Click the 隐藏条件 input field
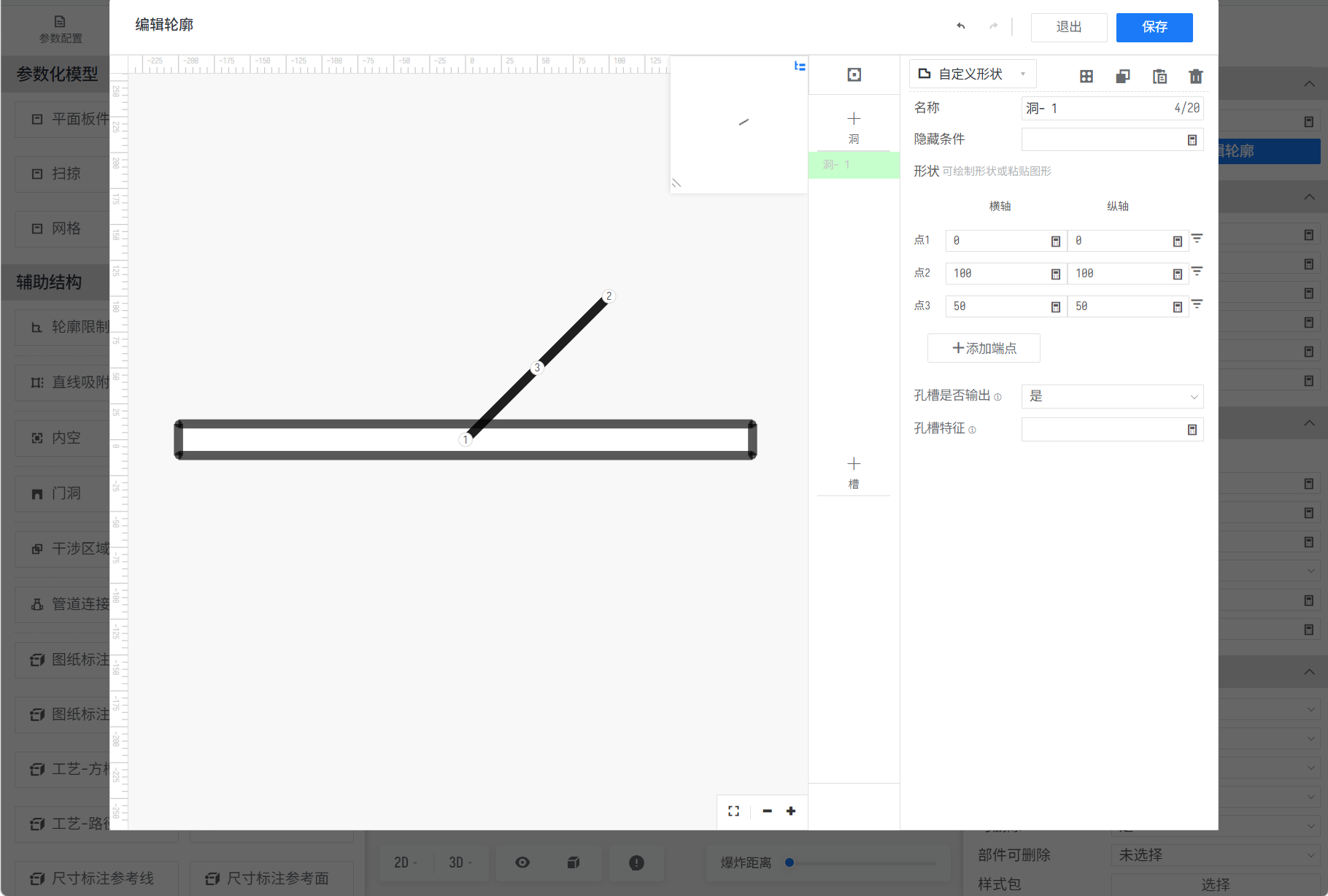The width and height of the screenshot is (1328, 896). (1112, 139)
